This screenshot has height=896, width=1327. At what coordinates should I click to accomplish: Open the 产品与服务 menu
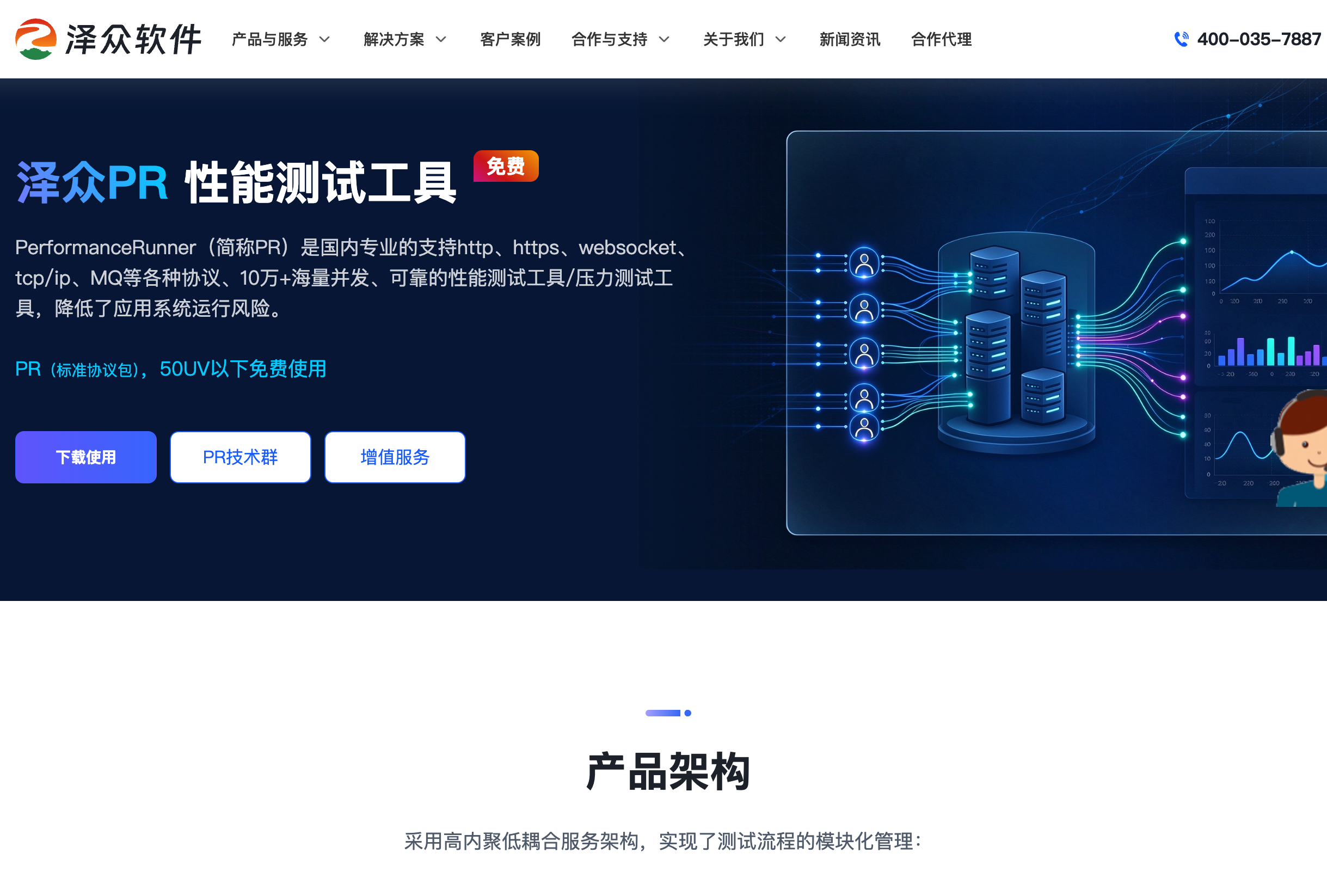coord(269,39)
